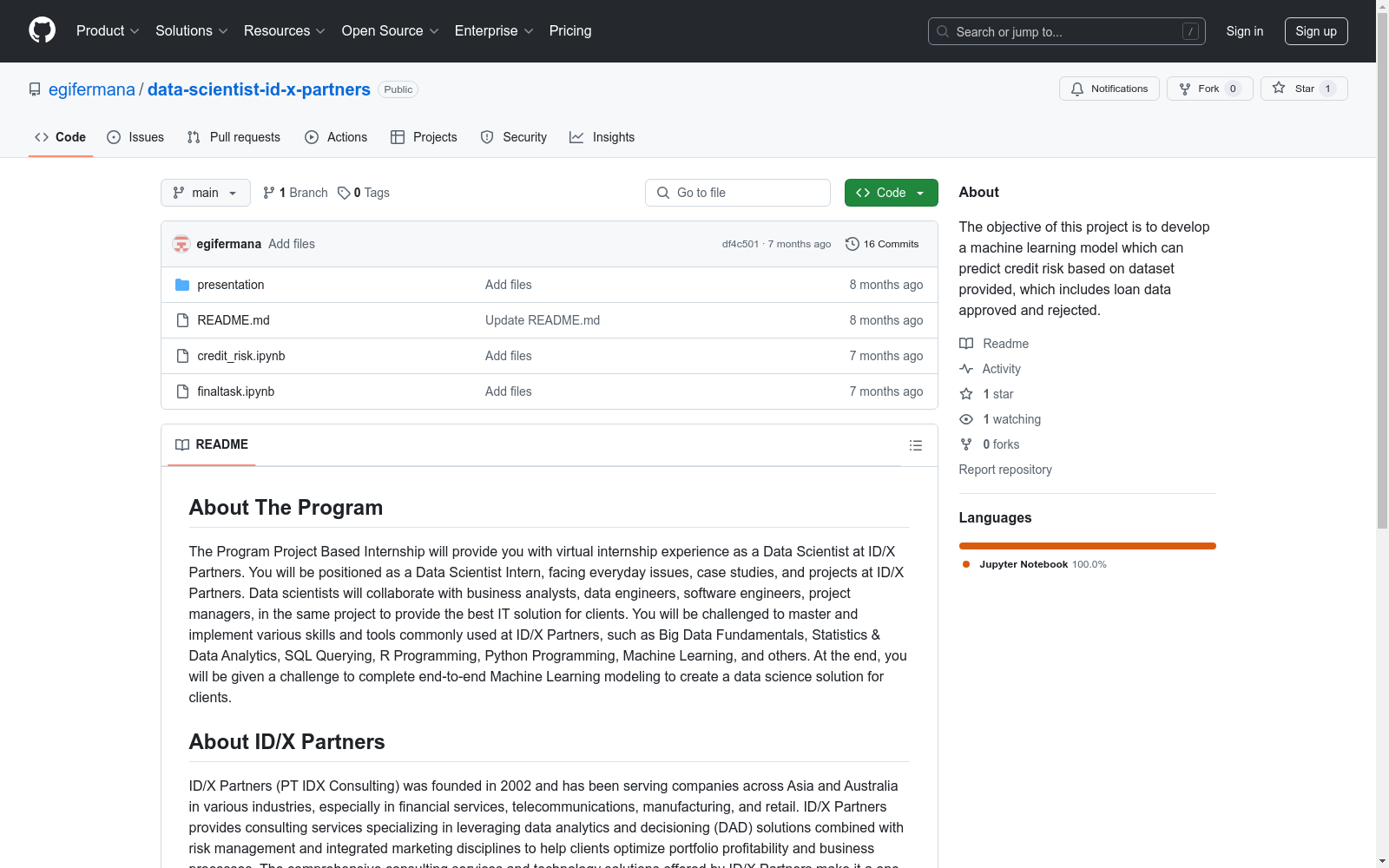Click the presentation folder icon
The height and width of the screenshot is (868, 1389).
pos(182,285)
